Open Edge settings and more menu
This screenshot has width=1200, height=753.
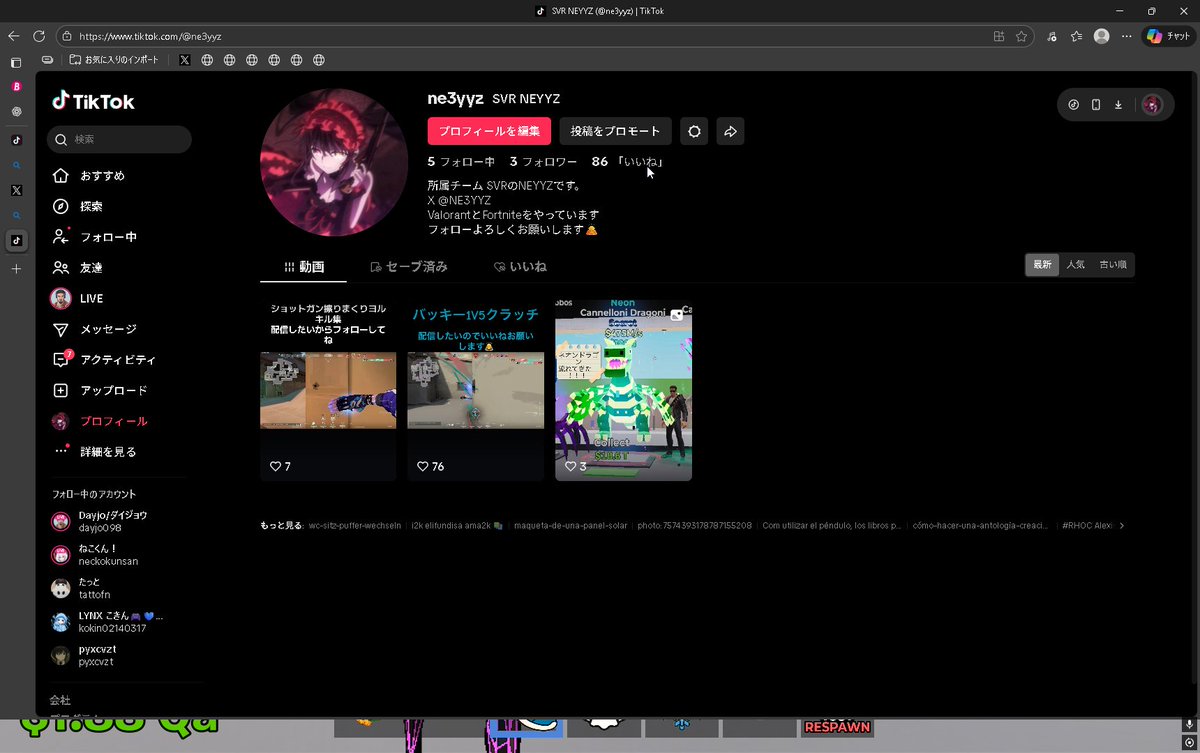tap(1126, 36)
